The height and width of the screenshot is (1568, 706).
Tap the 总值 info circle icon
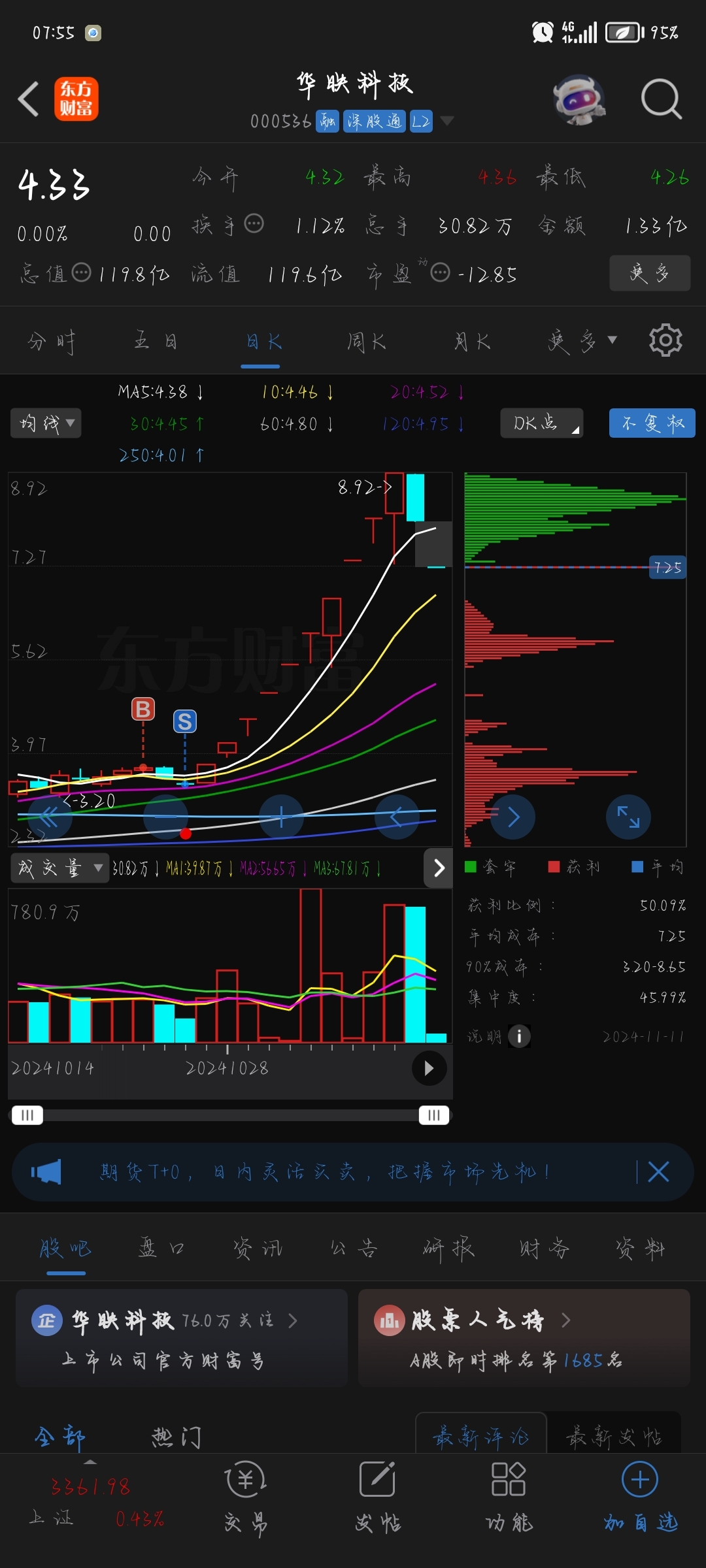click(x=81, y=272)
